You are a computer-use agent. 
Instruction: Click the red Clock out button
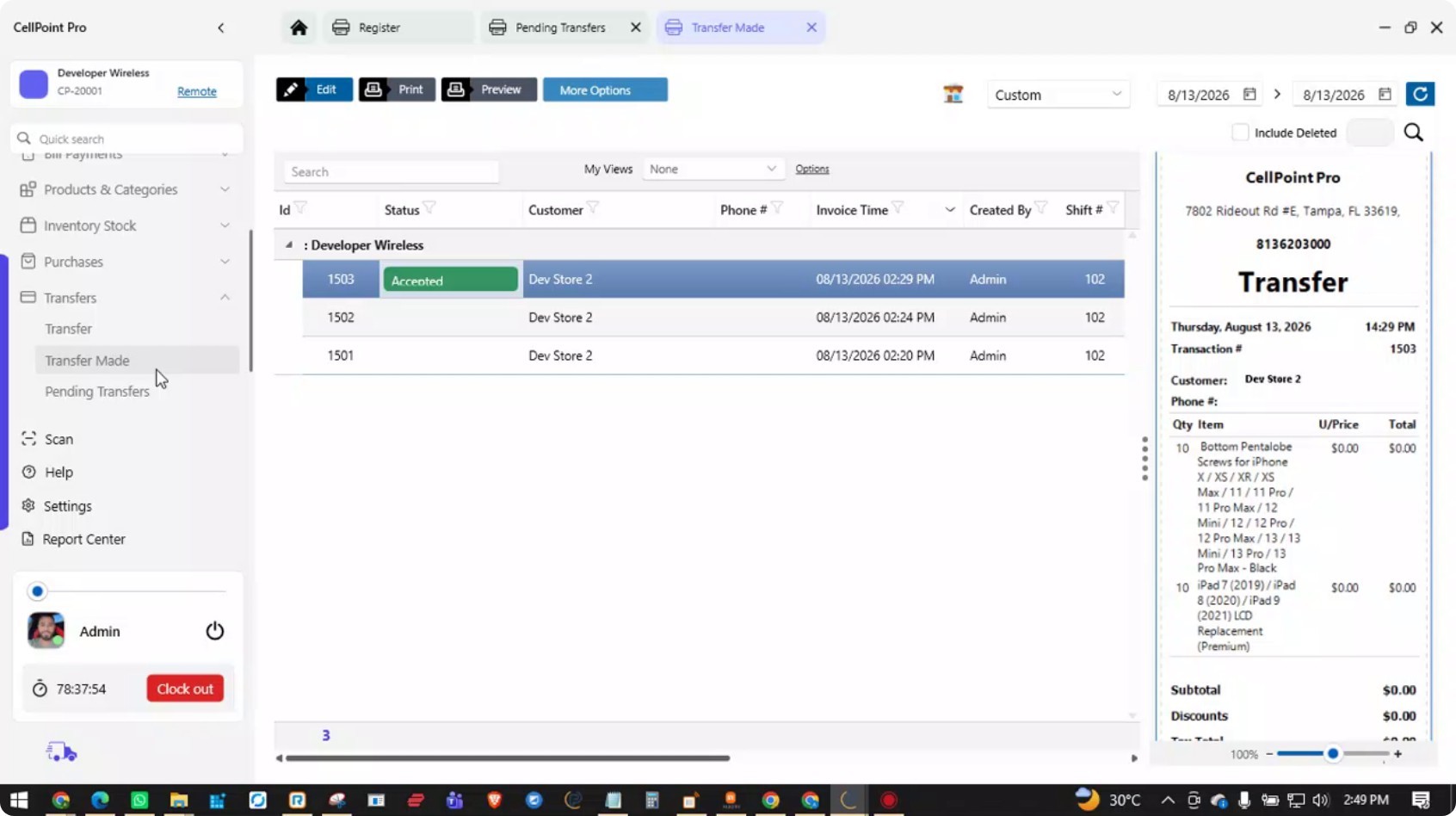click(x=185, y=689)
